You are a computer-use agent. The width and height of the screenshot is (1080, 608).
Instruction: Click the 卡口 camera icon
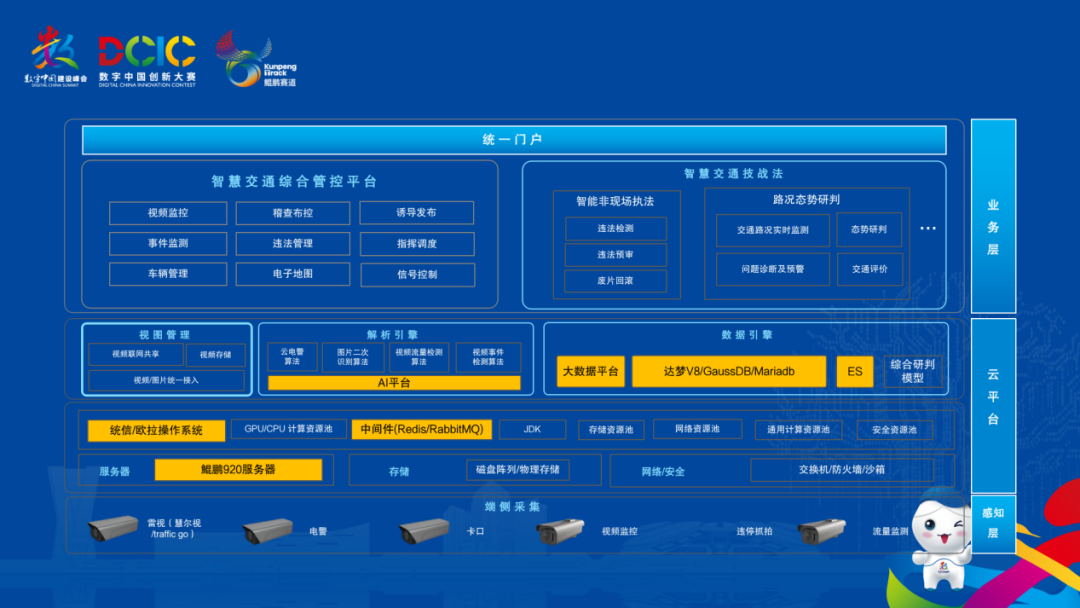point(422,531)
